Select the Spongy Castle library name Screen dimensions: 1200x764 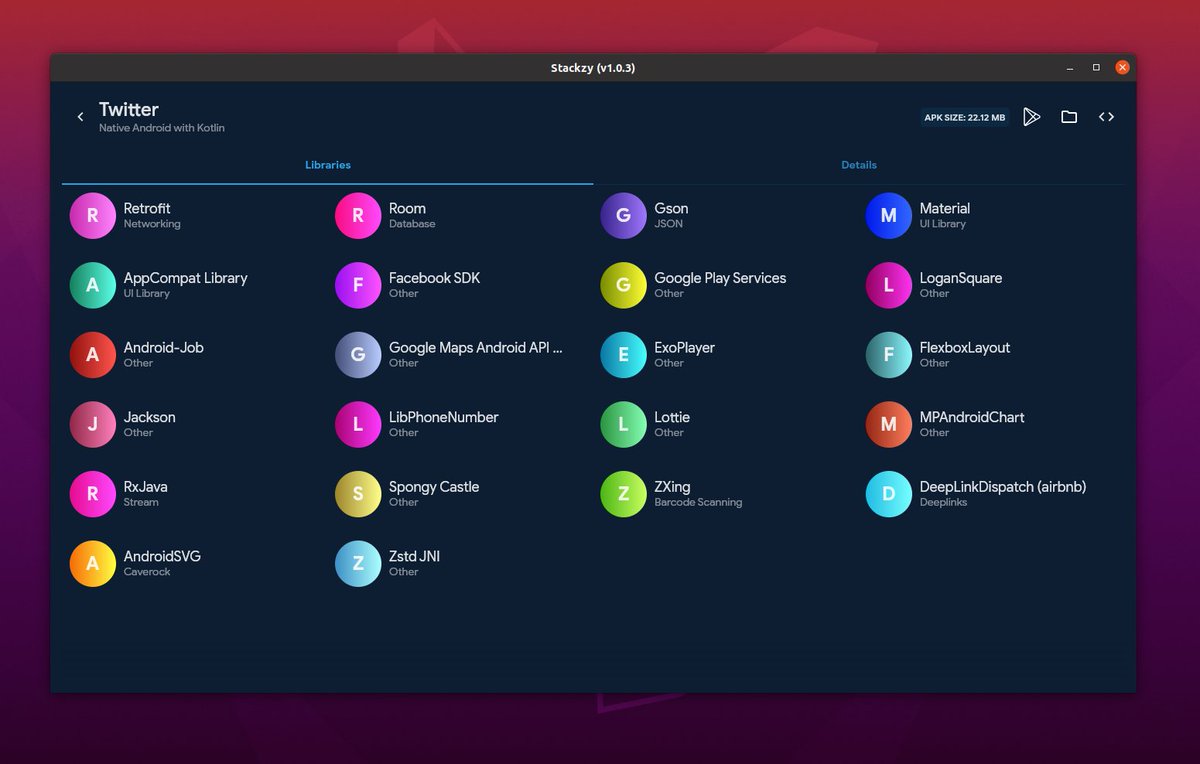pos(434,487)
